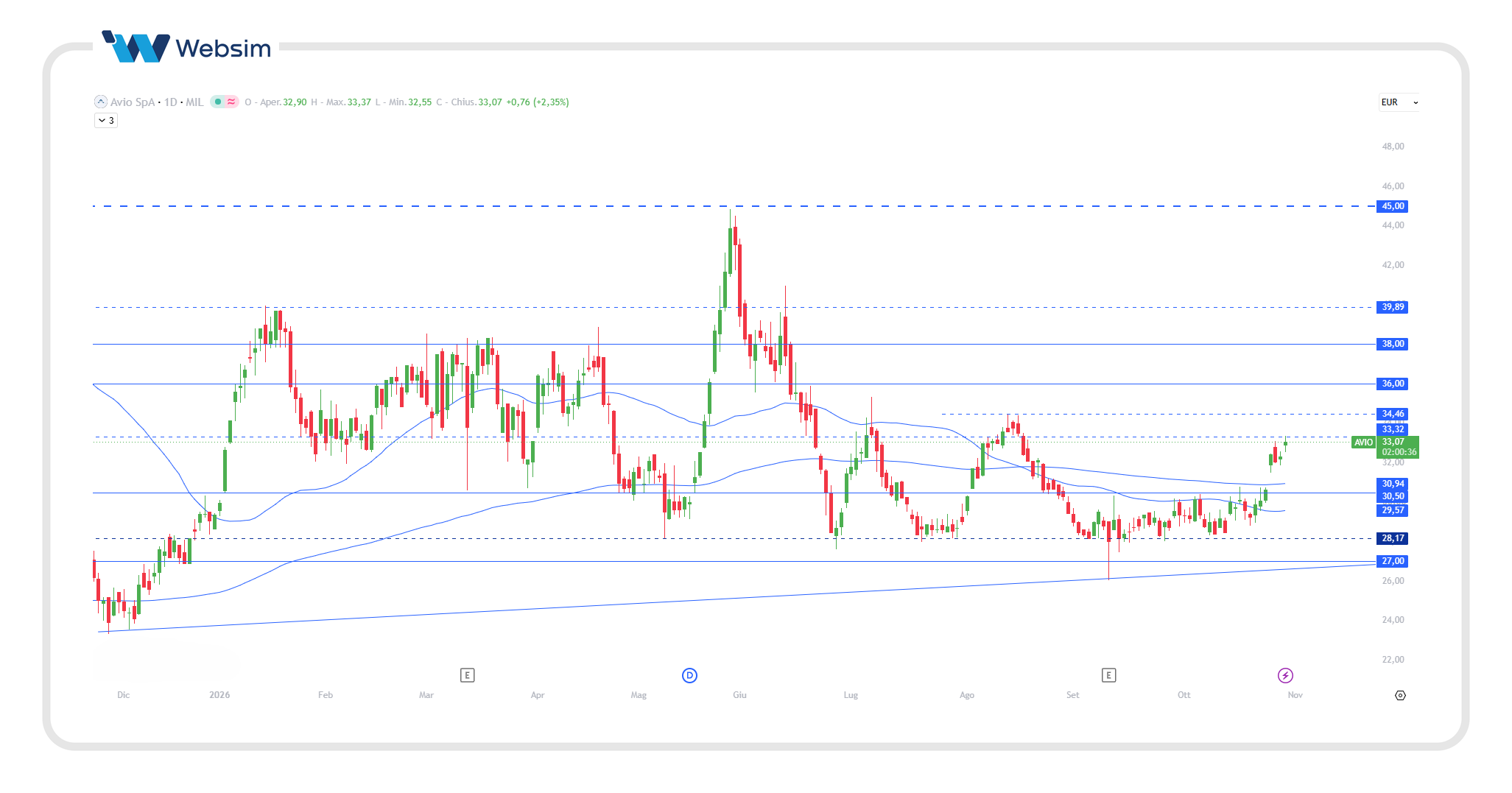Click the Dic month label on time axis
1512x793 pixels.
click(x=123, y=695)
